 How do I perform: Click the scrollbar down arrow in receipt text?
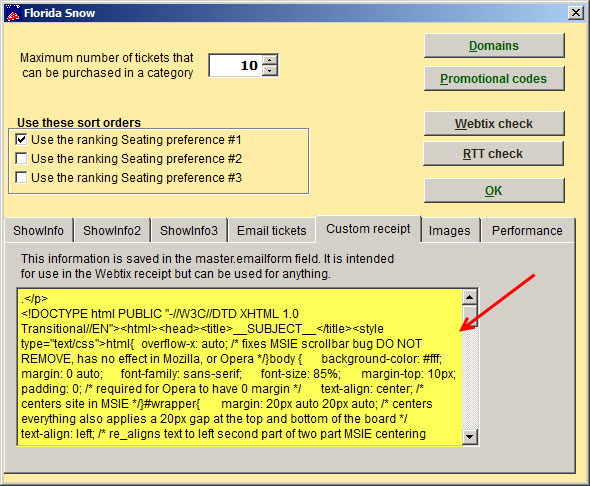click(x=469, y=437)
